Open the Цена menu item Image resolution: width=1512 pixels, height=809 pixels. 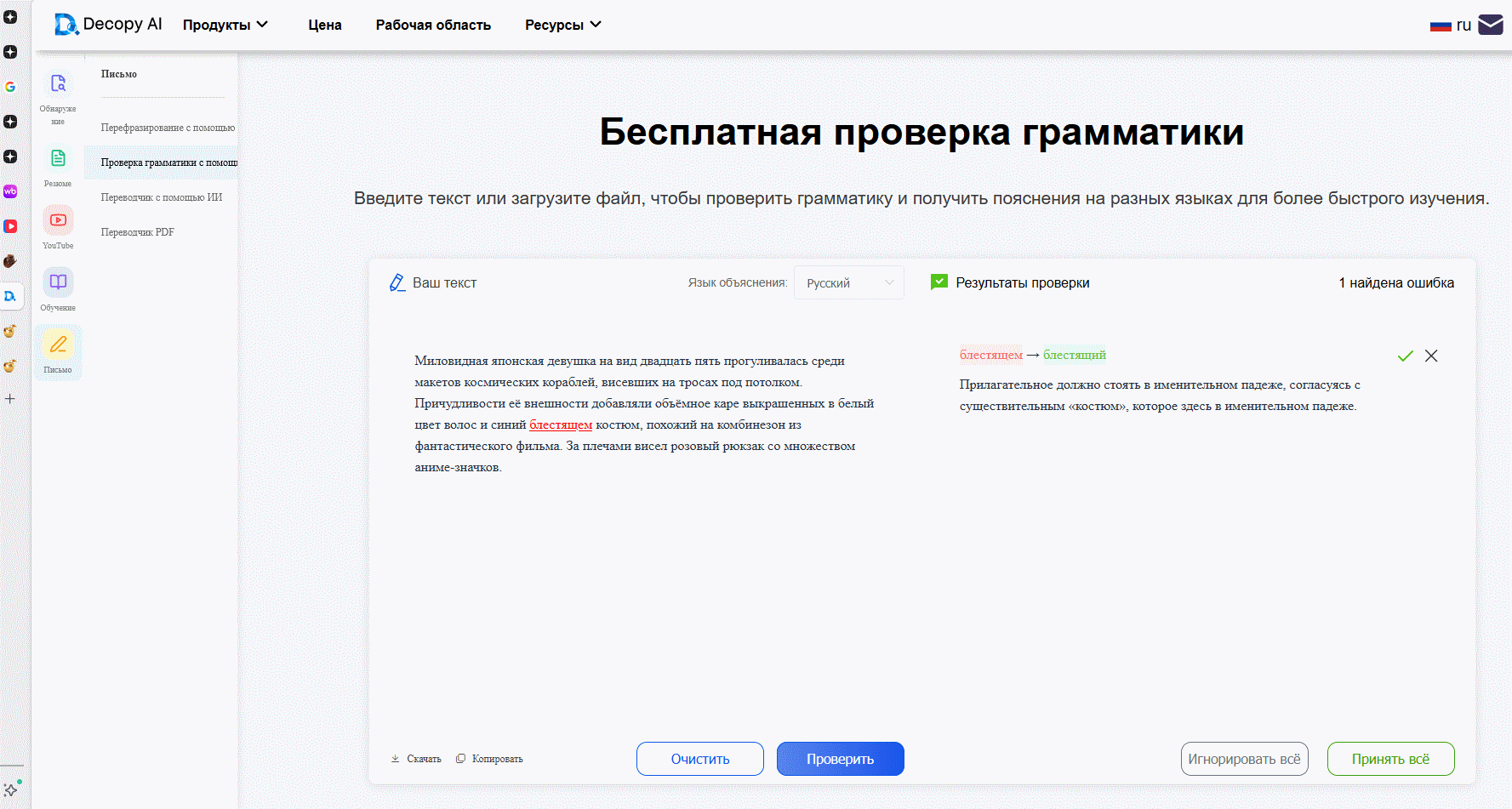(324, 25)
